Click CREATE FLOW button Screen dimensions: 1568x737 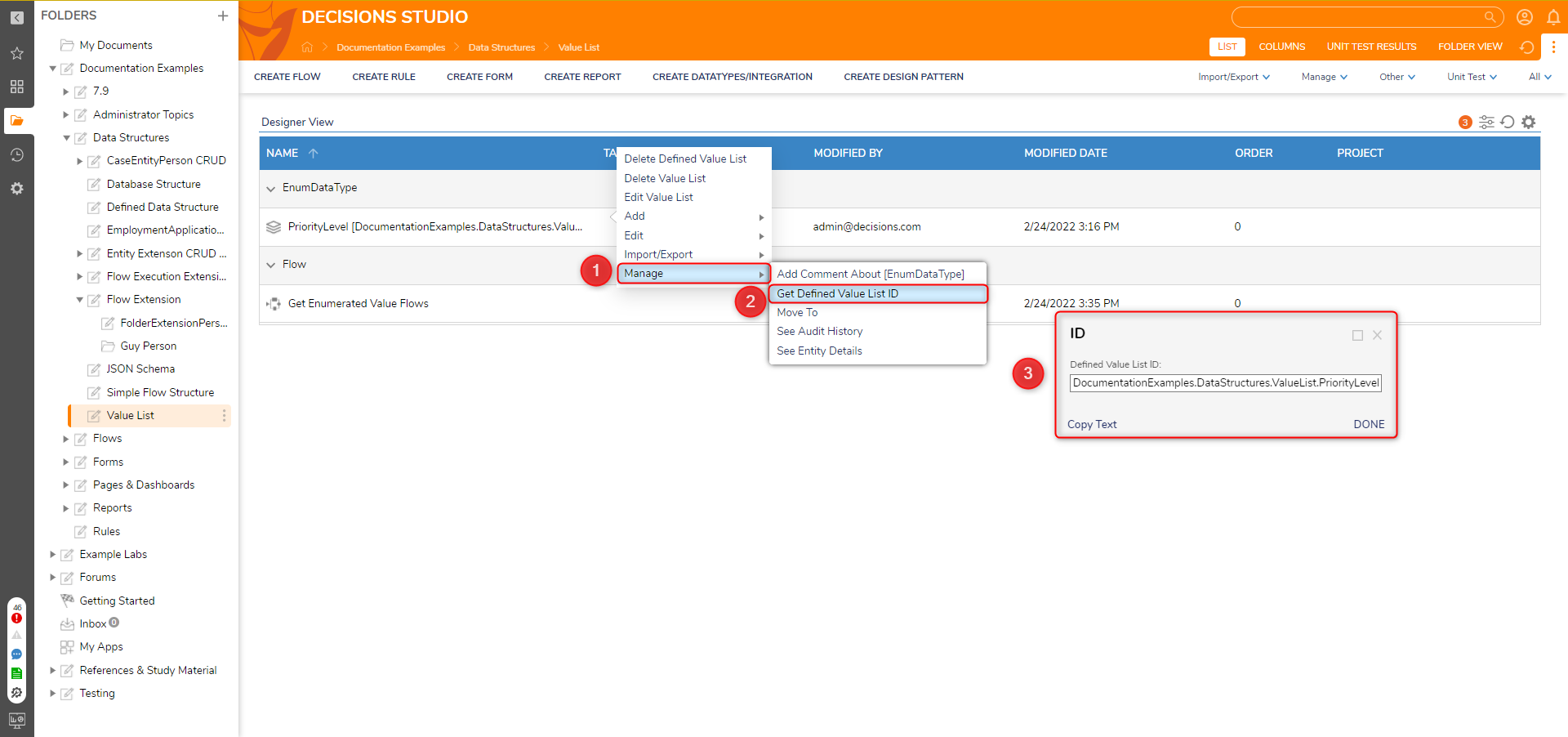pos(287,77)
